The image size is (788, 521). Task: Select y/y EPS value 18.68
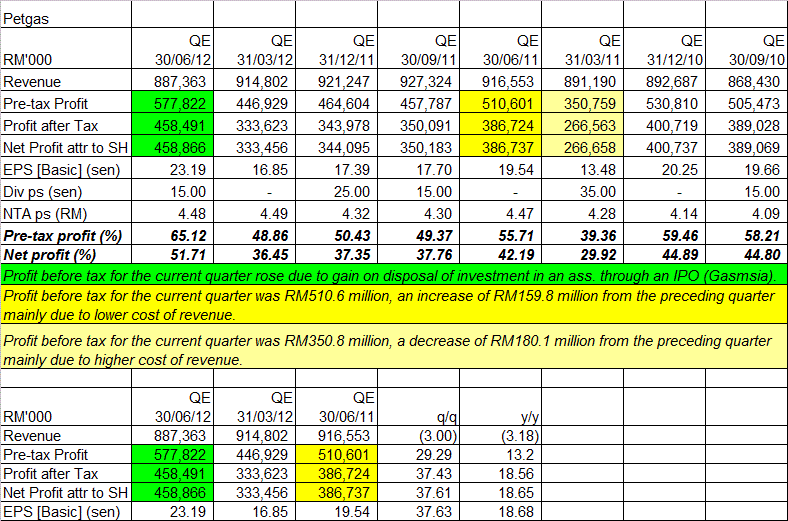coord(501,511)
